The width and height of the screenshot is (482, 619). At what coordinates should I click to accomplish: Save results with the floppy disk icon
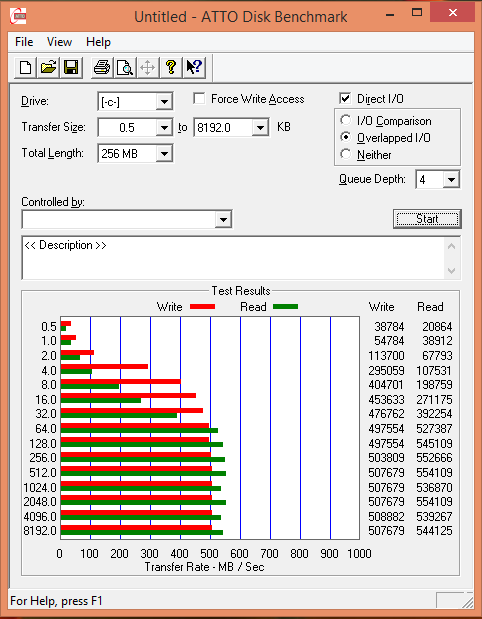pyautogui.click(x=71, y=67)
